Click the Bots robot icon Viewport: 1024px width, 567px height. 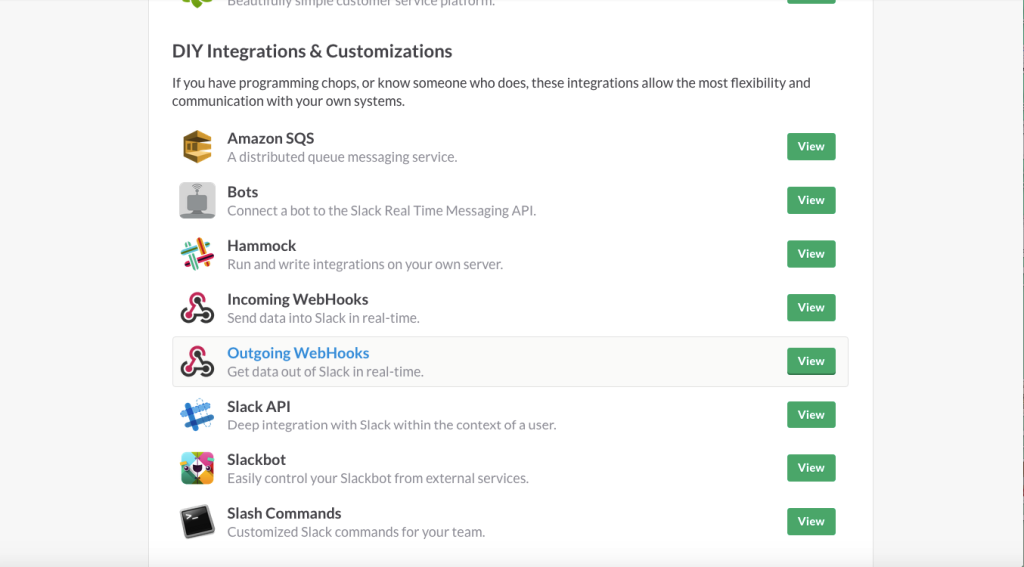pos(197,200)
